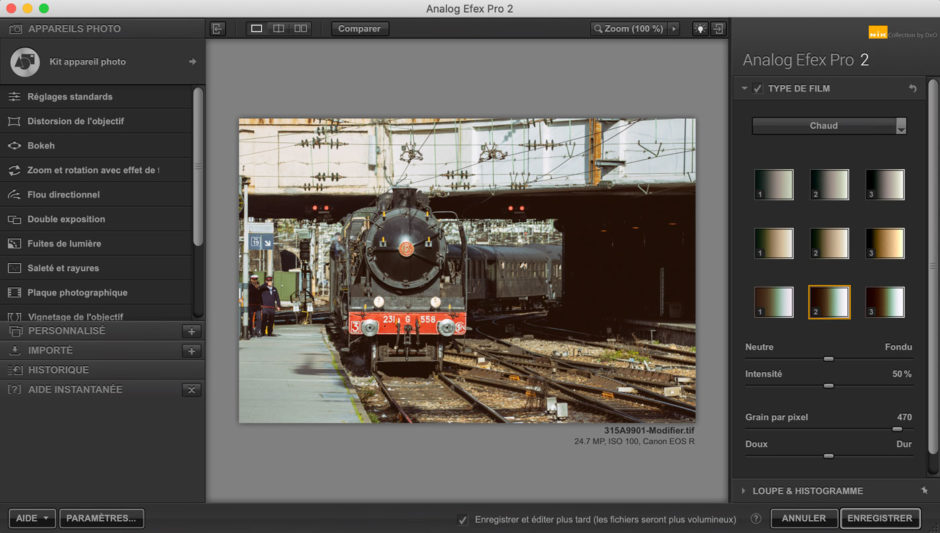
Task: Select Réglages standards filter
Action: pos(97,97)
